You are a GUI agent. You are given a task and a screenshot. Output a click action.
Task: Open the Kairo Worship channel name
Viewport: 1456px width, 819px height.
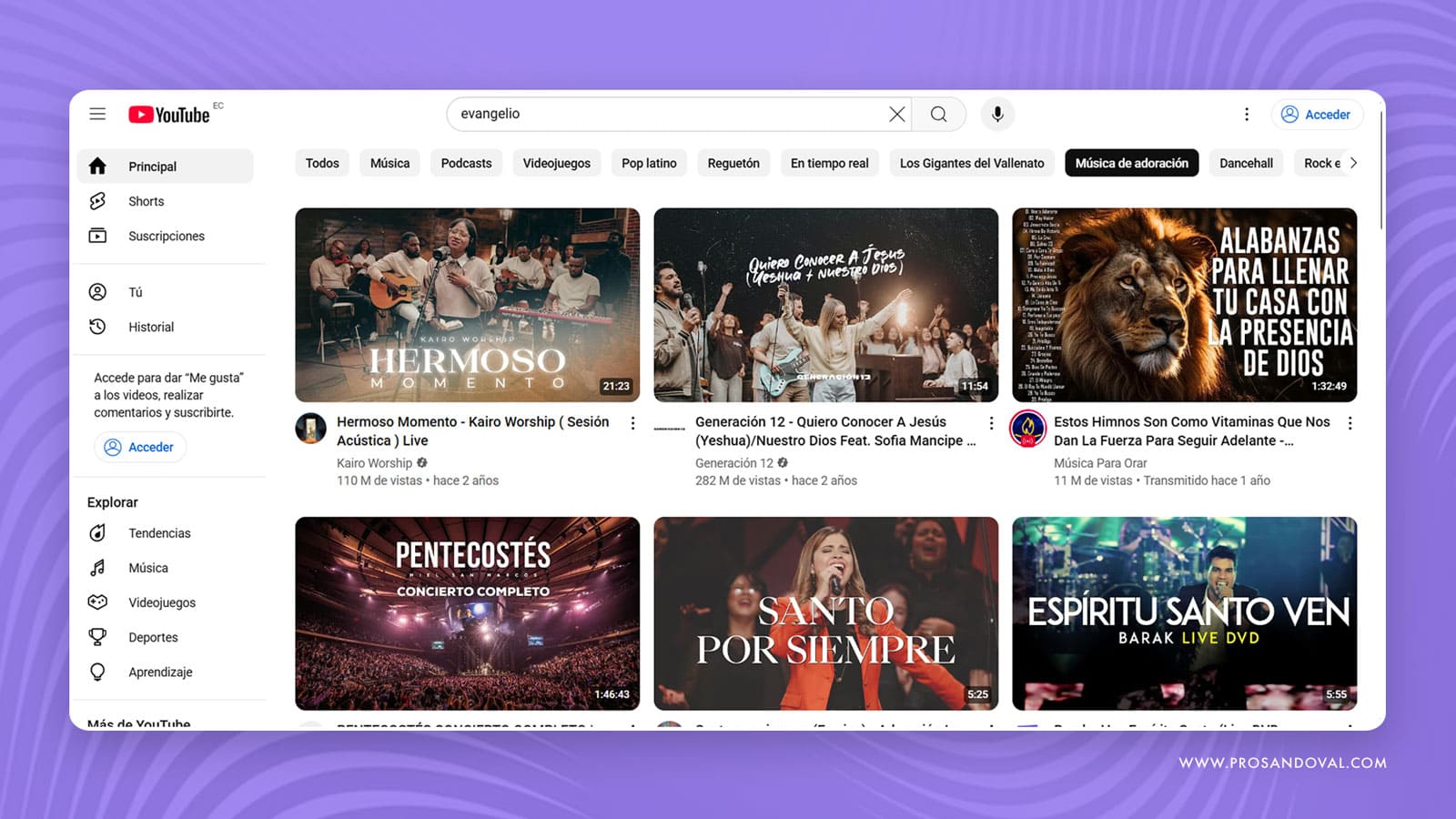(374, 463)
